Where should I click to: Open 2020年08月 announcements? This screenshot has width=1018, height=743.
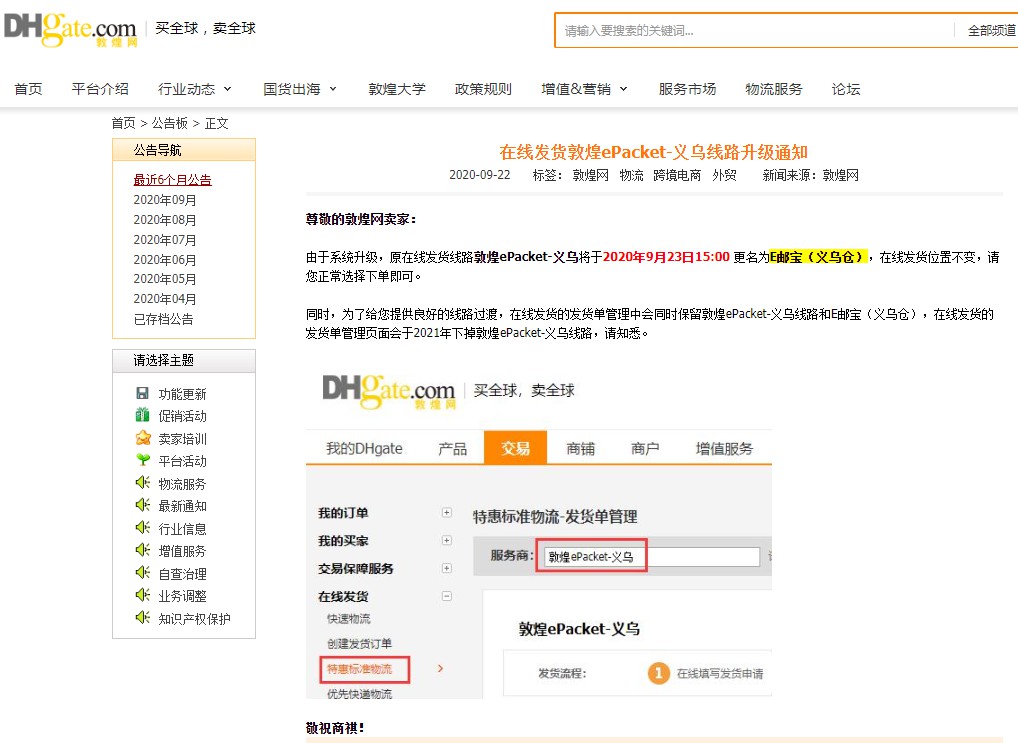coord(165,220)
